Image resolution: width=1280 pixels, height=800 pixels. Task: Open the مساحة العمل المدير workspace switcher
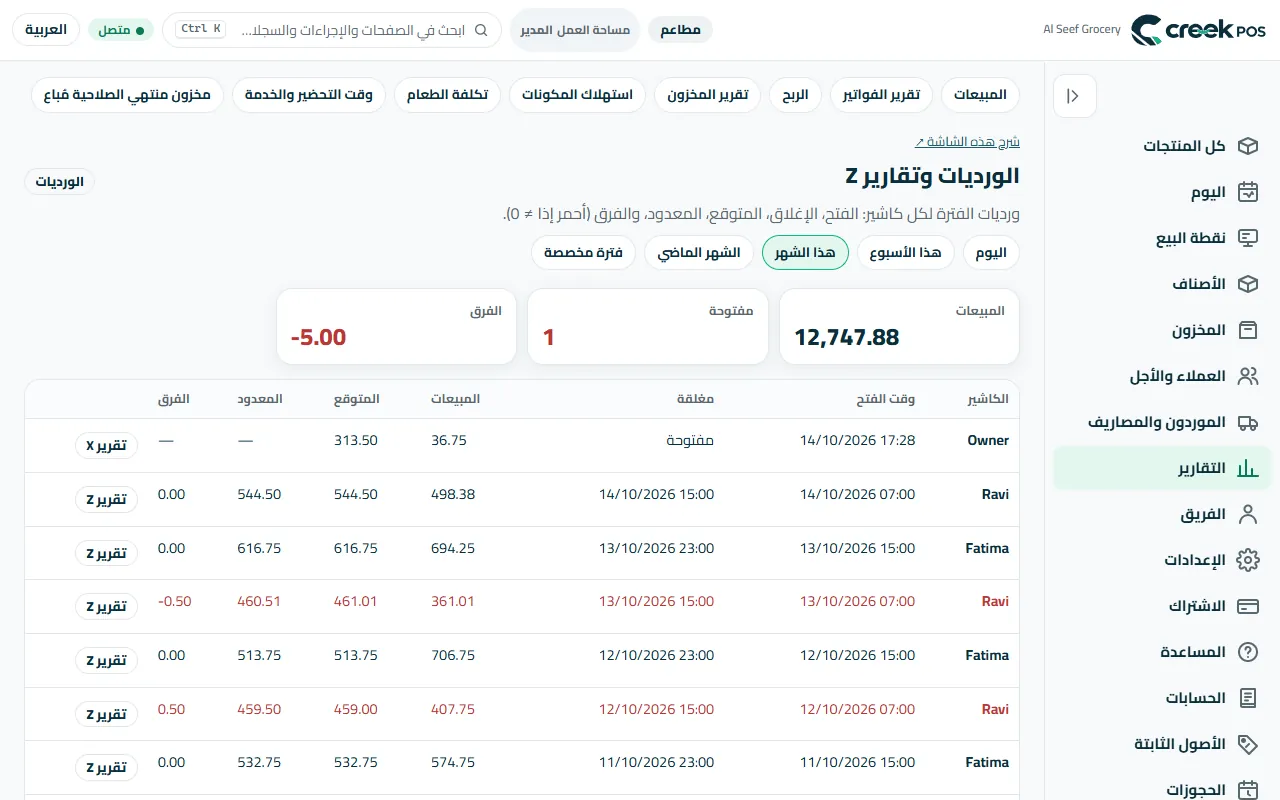[575, 30]
